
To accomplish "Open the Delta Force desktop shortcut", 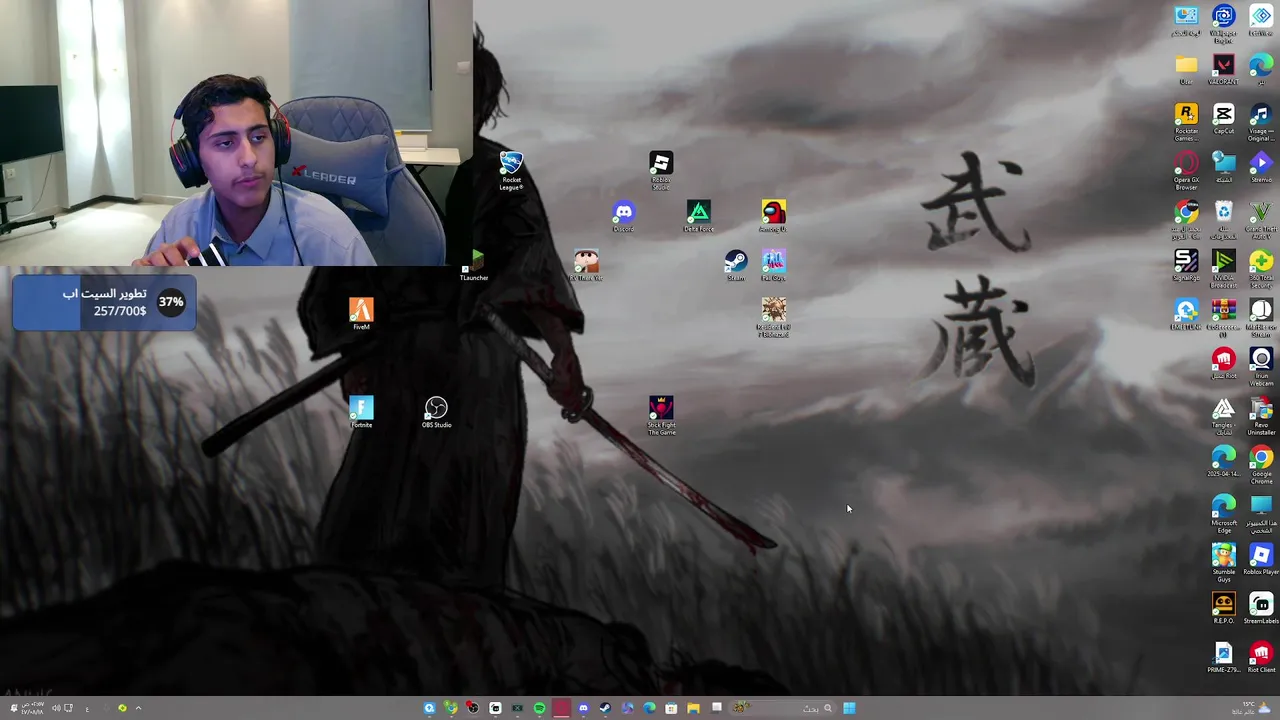I will point(699,217).
